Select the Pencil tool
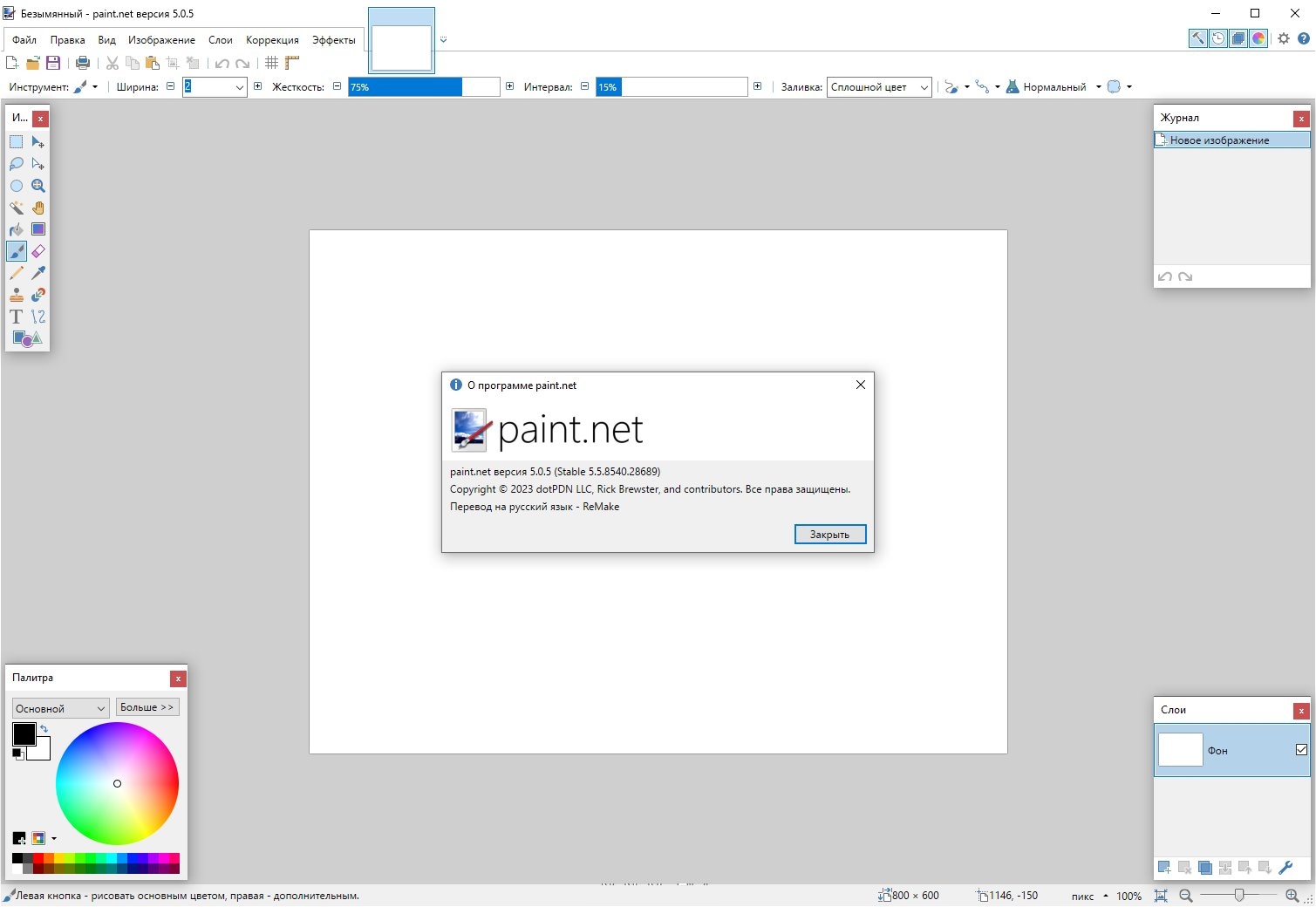The height and width of the screenshot is (907, 1316). pyautogui.click(x=17, y=273)
